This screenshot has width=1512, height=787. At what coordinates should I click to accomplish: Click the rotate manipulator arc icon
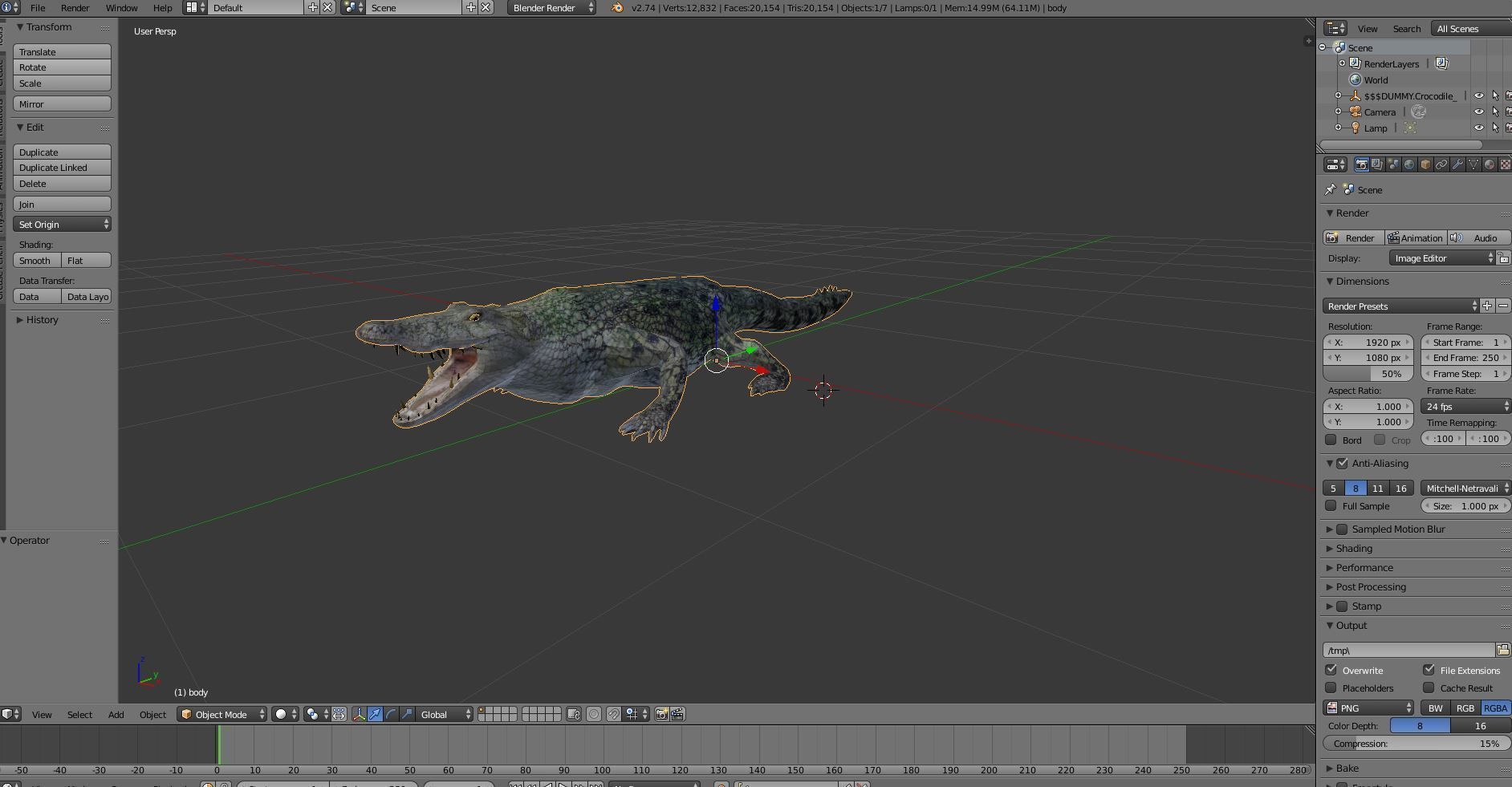pos(391,714)
